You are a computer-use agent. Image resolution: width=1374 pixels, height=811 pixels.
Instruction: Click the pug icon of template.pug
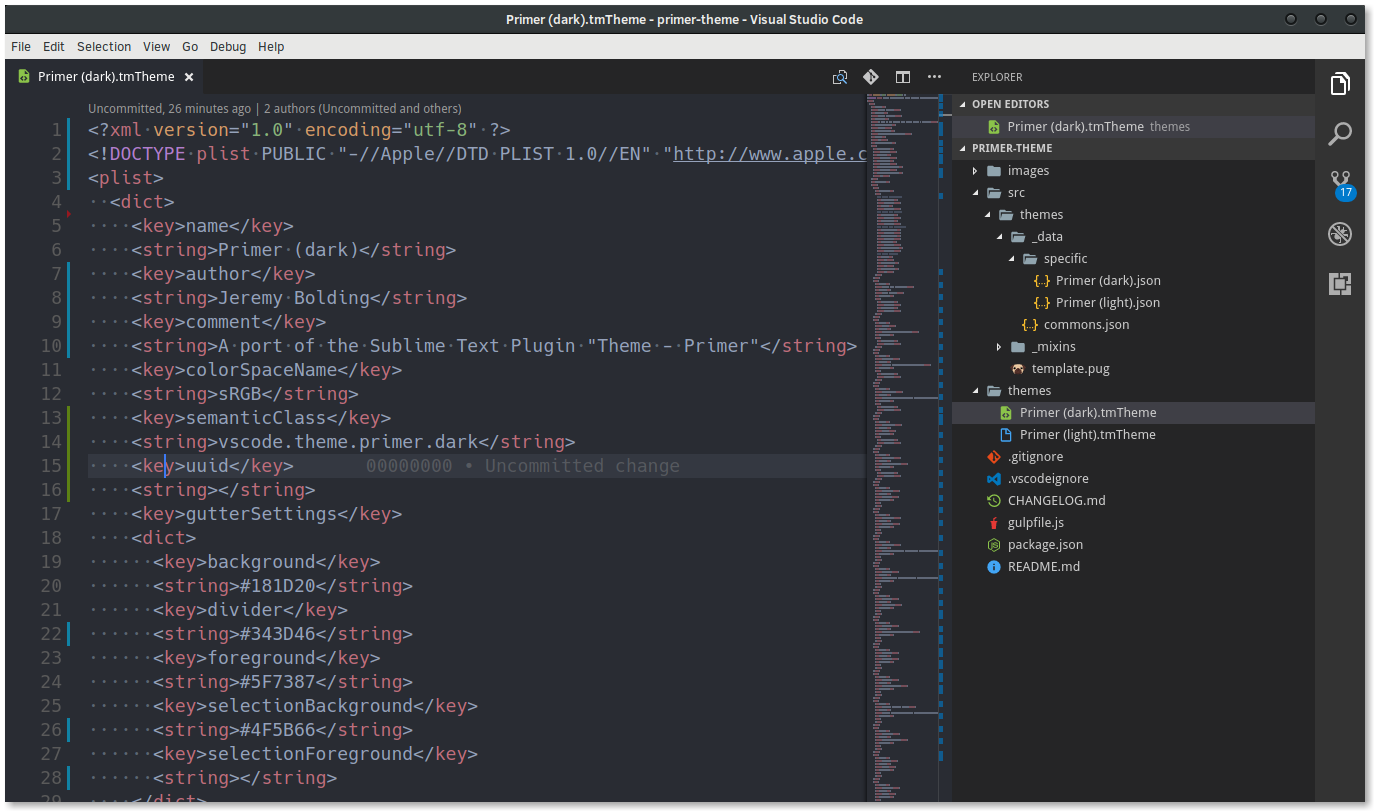(x=1018, y=369)
